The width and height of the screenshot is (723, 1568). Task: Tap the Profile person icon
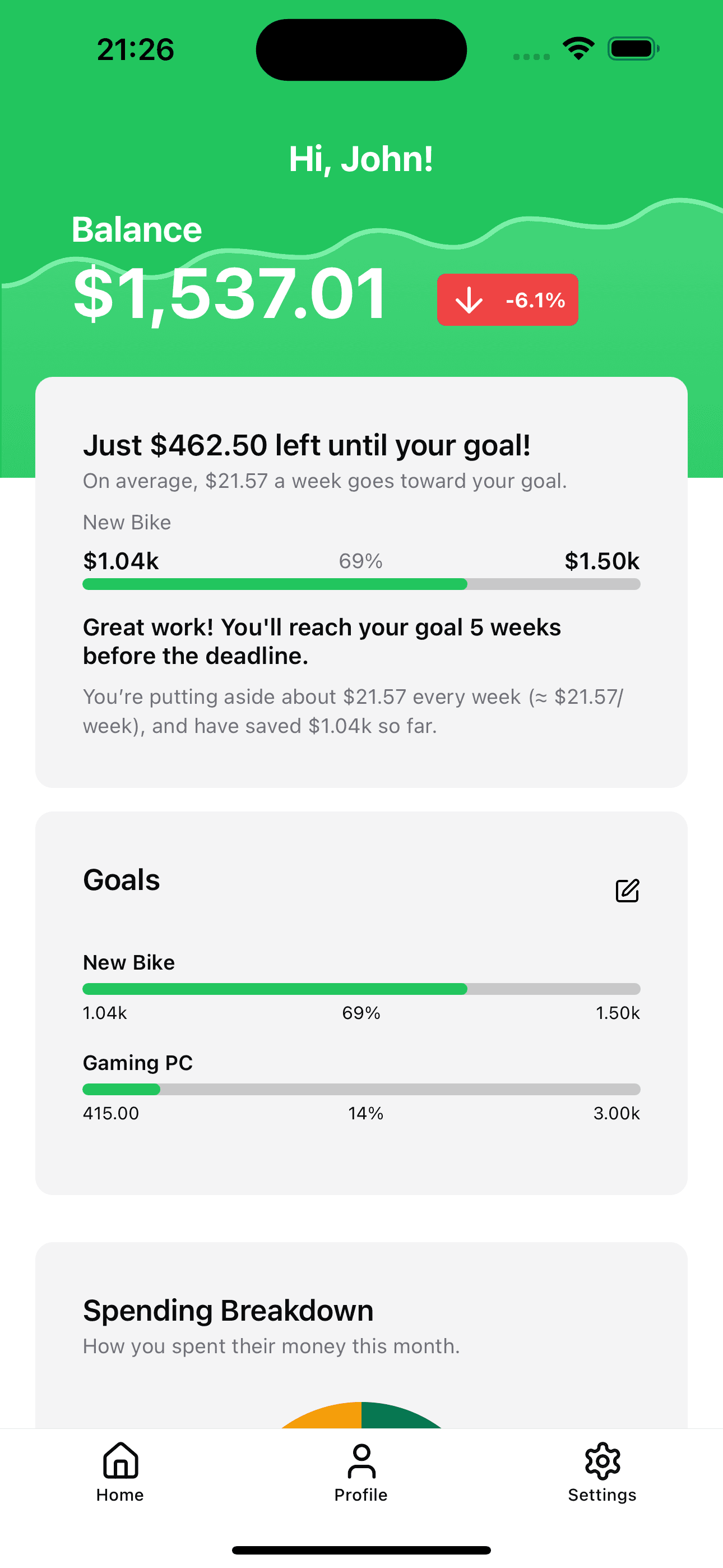[361, 1461]
